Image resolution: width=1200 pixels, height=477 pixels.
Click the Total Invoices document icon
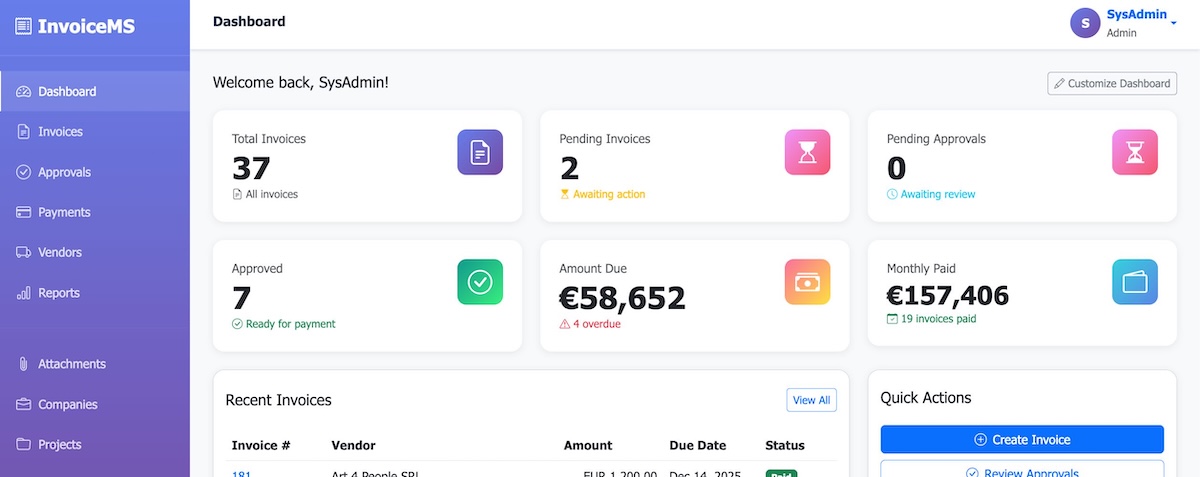(x=480, y=152)
